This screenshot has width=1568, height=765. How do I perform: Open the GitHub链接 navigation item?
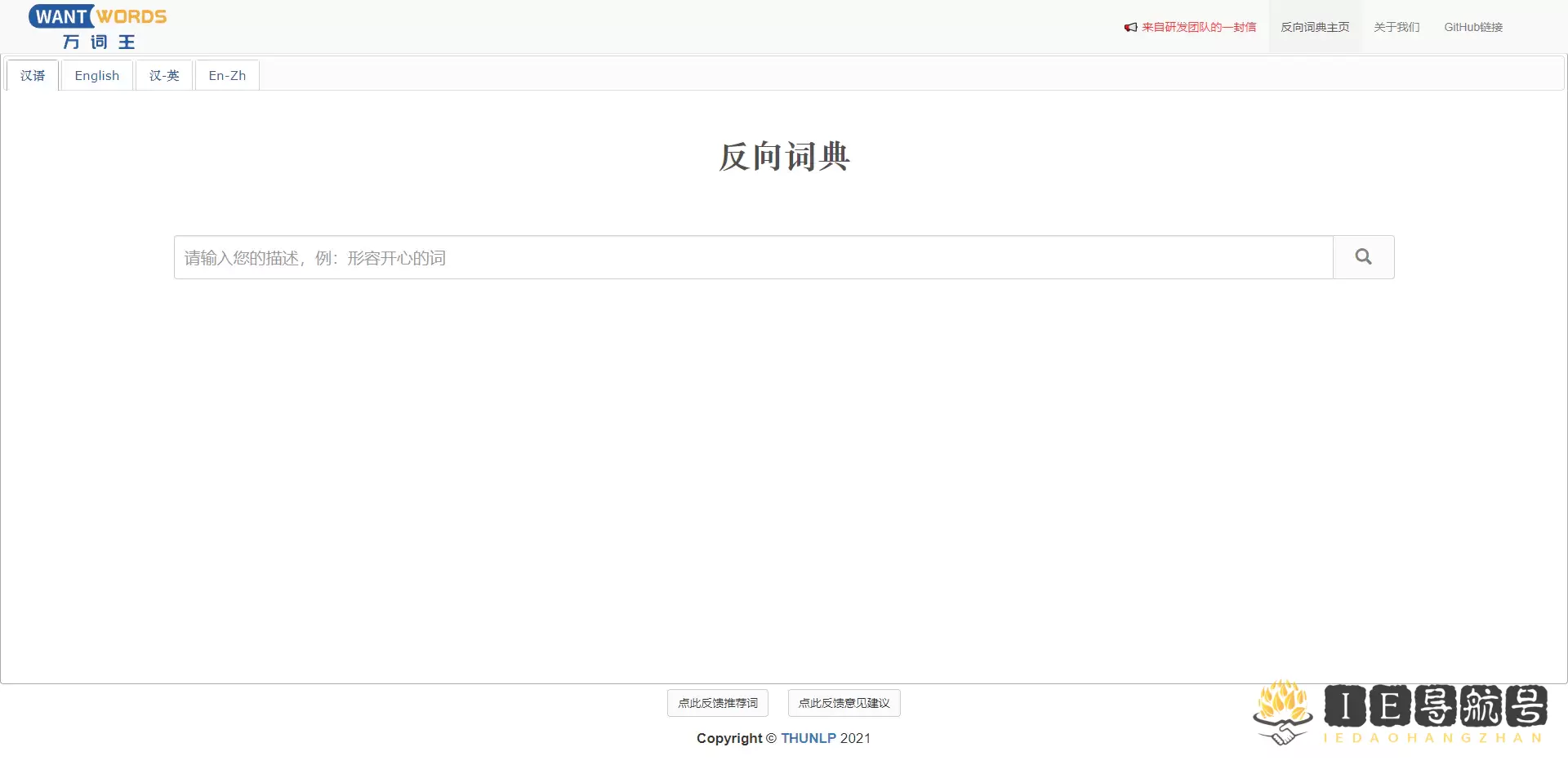coord(1472,27)
